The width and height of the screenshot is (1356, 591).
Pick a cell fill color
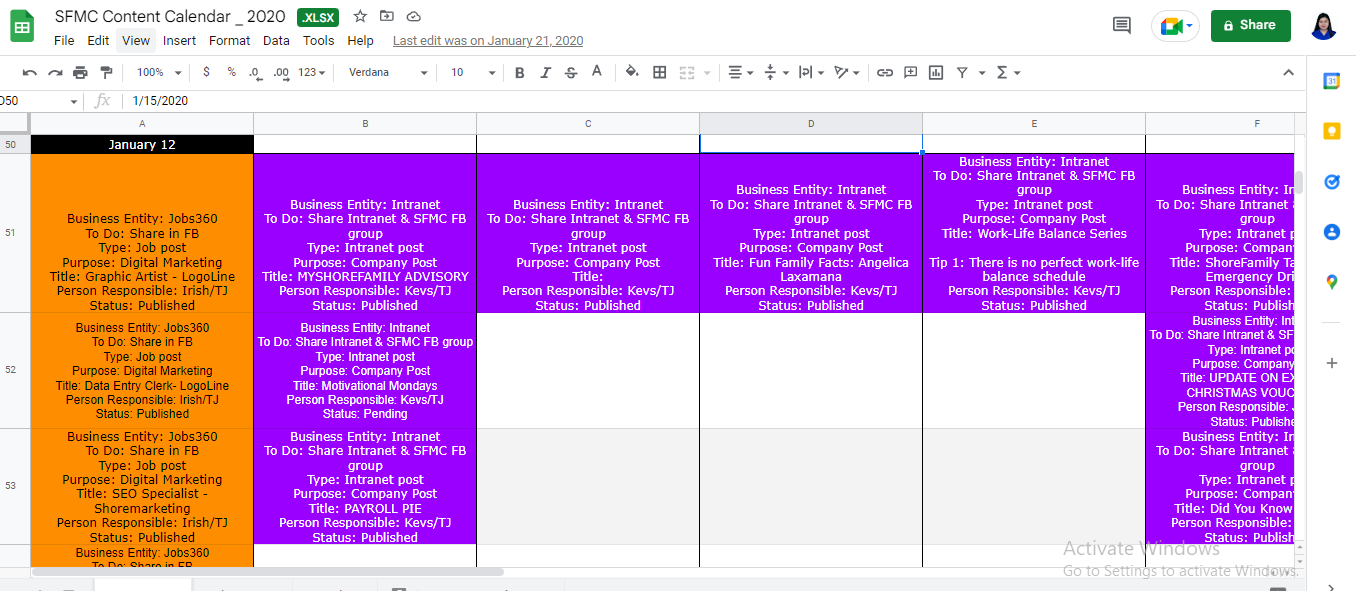pyautogui.click(x=632, y=73)
